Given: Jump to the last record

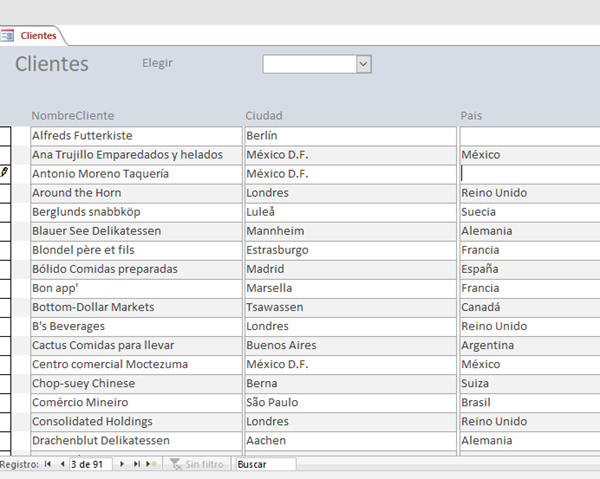Looking at the screenshot, I should point(136,464).
